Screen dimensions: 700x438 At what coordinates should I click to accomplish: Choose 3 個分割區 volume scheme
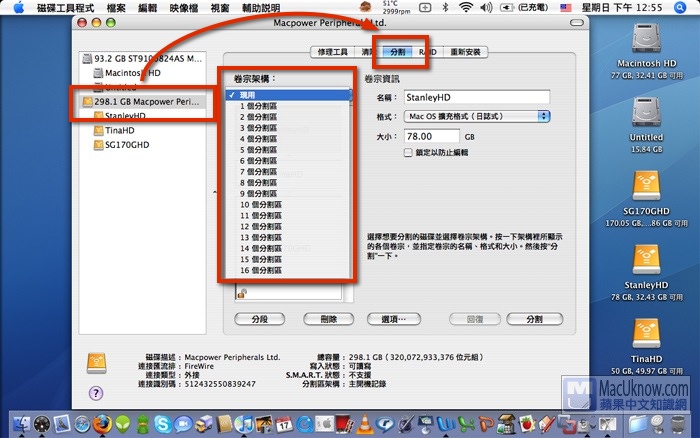tap(288, 128)
